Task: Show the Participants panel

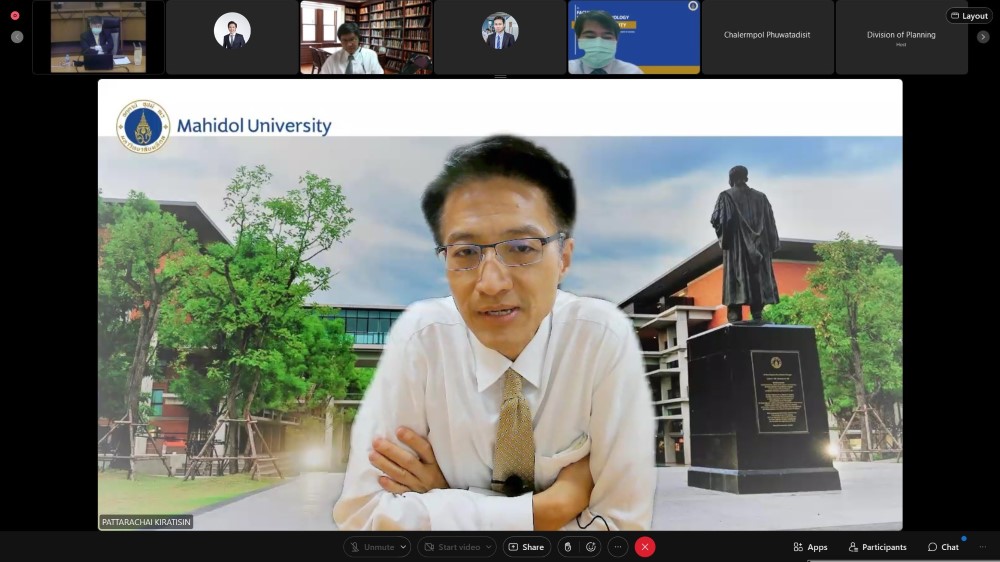Action: click(x=877, y=547)
